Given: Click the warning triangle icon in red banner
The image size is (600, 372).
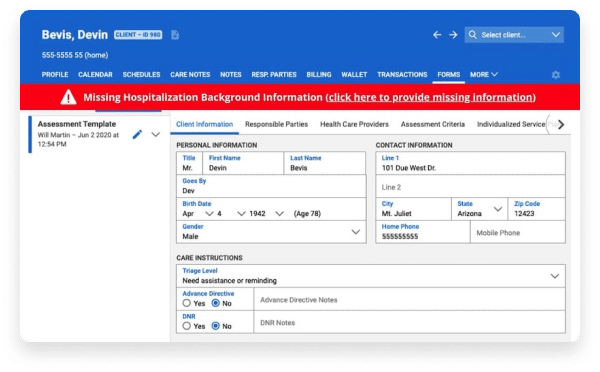Looking at the screenshot, I should point(68,97).
